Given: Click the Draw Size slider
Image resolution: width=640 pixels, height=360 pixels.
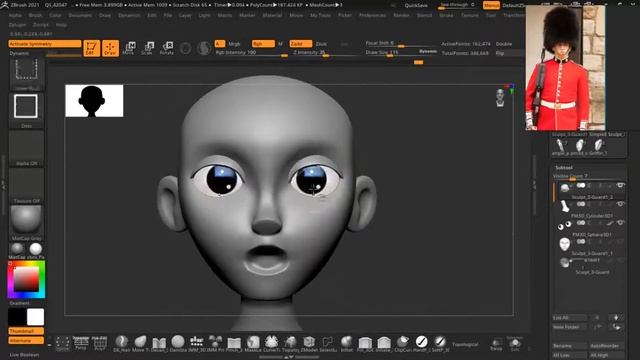Looking at the screenshot, I should click(401, 53).
